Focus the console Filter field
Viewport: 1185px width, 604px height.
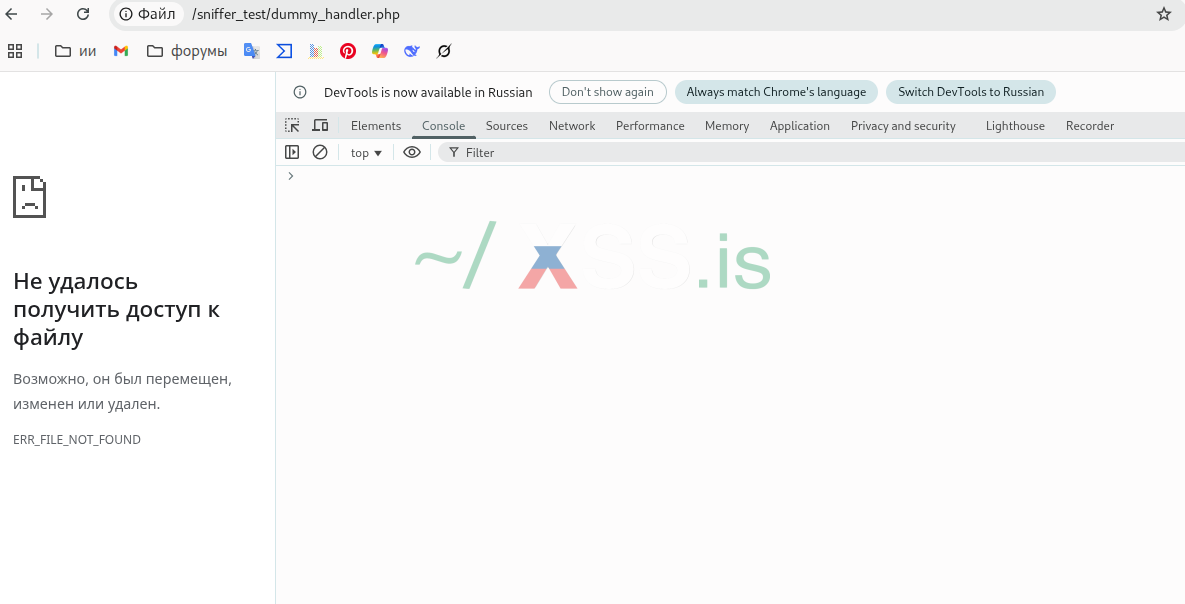(x=812, y=153)
